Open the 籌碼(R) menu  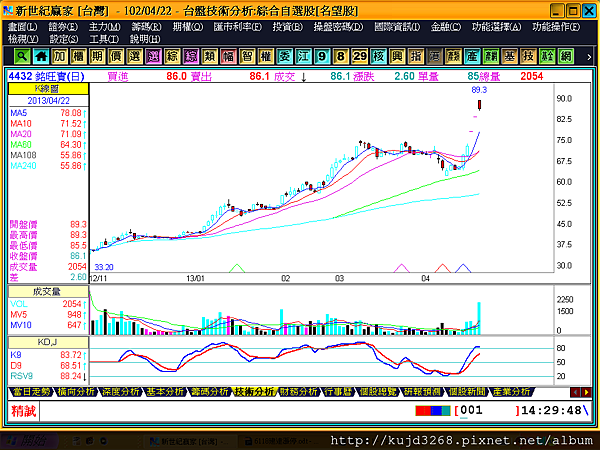(x=147, y=27)
